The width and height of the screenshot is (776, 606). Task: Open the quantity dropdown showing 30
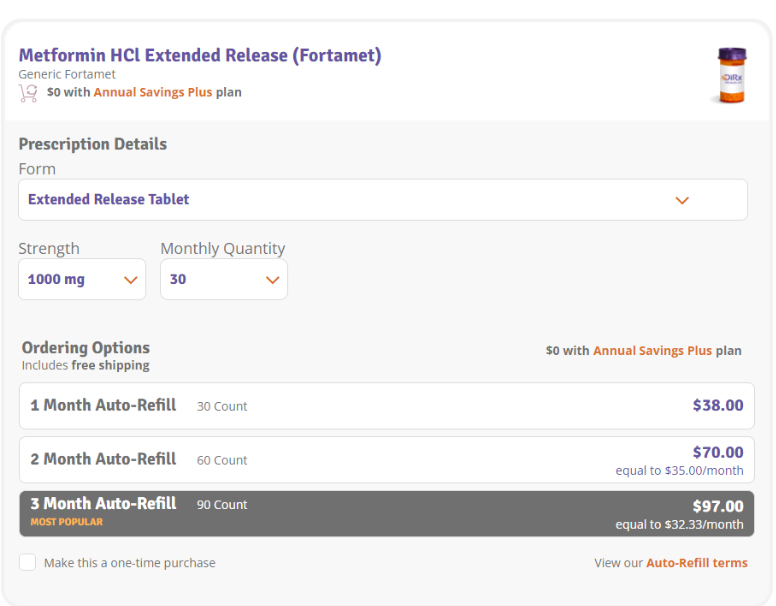tap(223, 280)
